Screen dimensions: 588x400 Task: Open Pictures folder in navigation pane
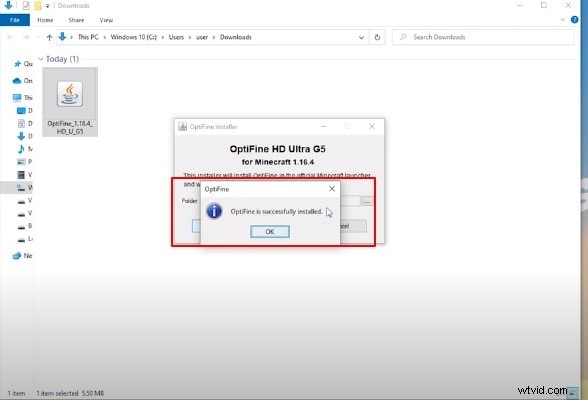[x=25, y=162]
